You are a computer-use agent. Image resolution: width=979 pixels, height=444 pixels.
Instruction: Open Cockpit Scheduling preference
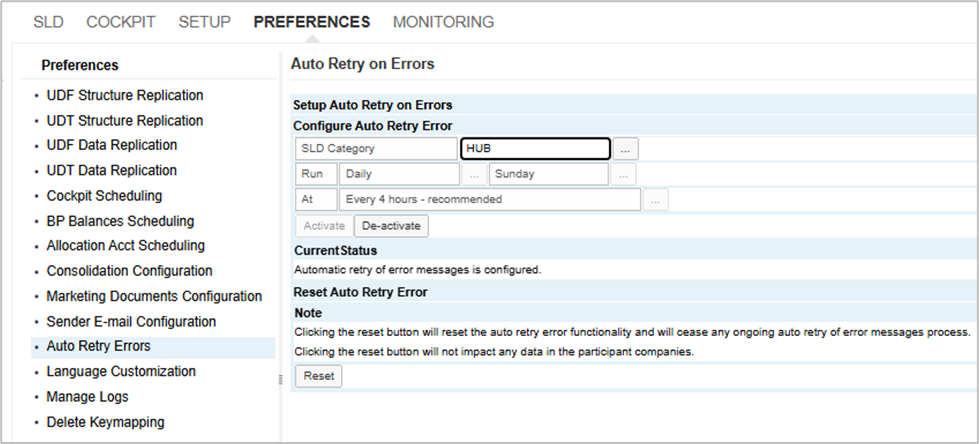(104, 196)
